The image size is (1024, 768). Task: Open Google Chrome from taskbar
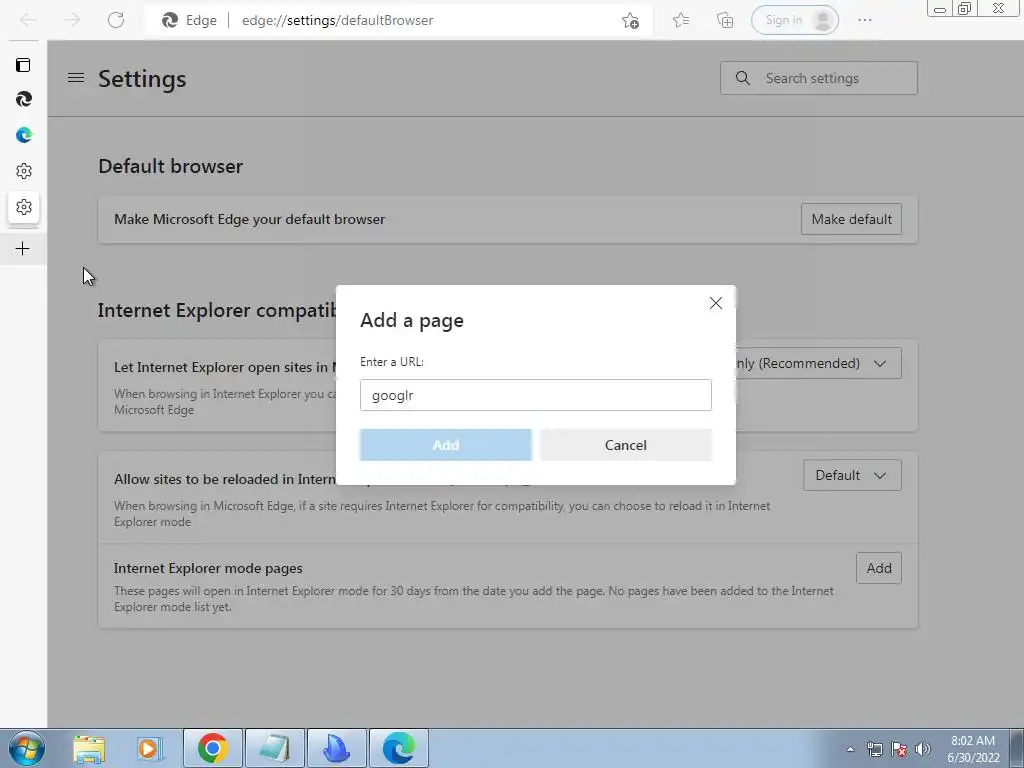coord(213,748)
